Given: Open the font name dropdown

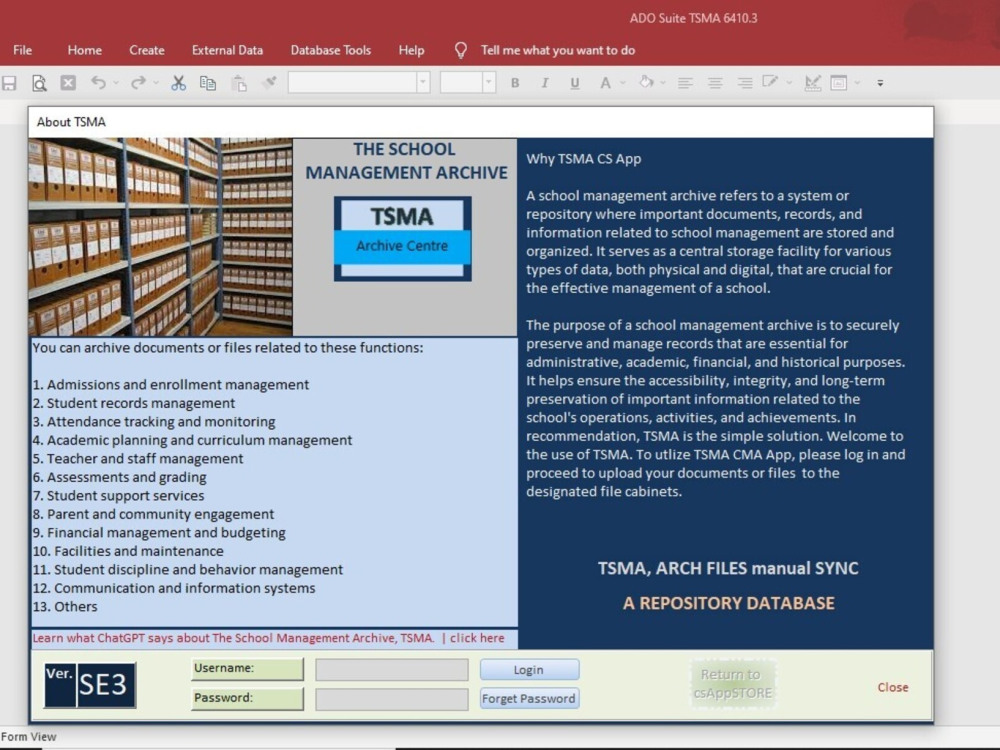Looking at the screenshot, I should (x=423, y=82).
